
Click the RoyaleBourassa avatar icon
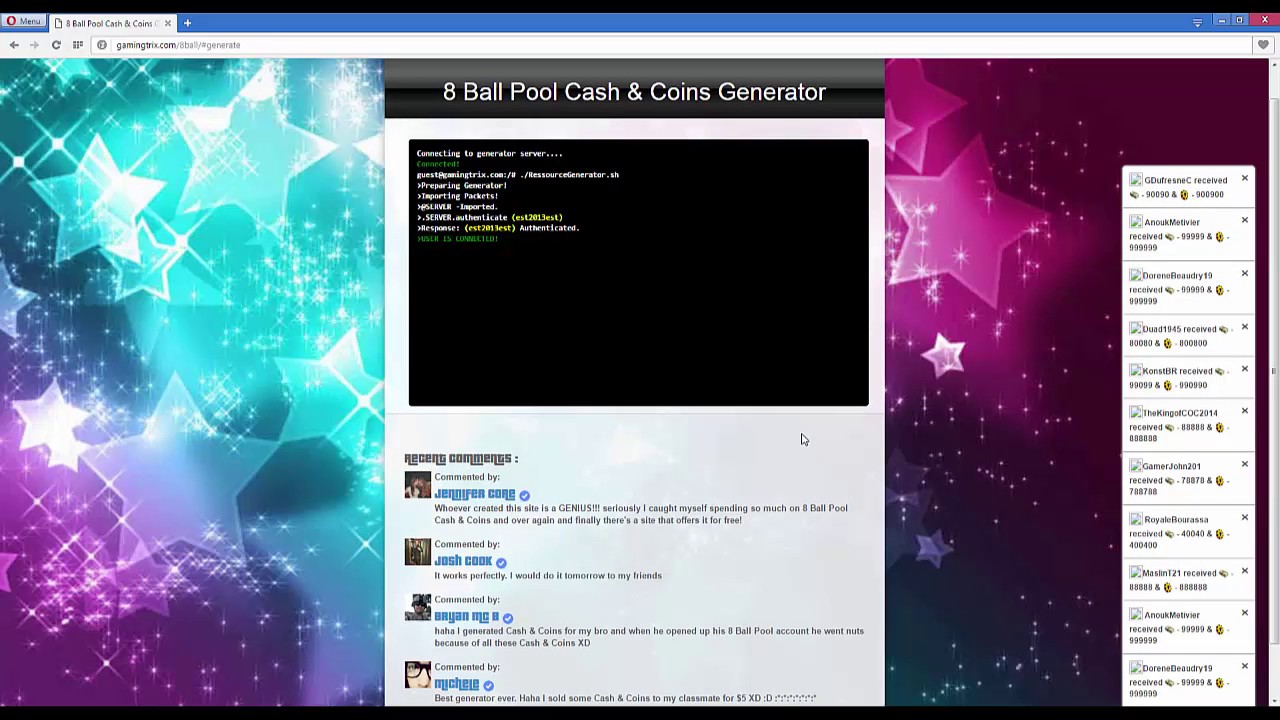click(x=1136, y=519)
